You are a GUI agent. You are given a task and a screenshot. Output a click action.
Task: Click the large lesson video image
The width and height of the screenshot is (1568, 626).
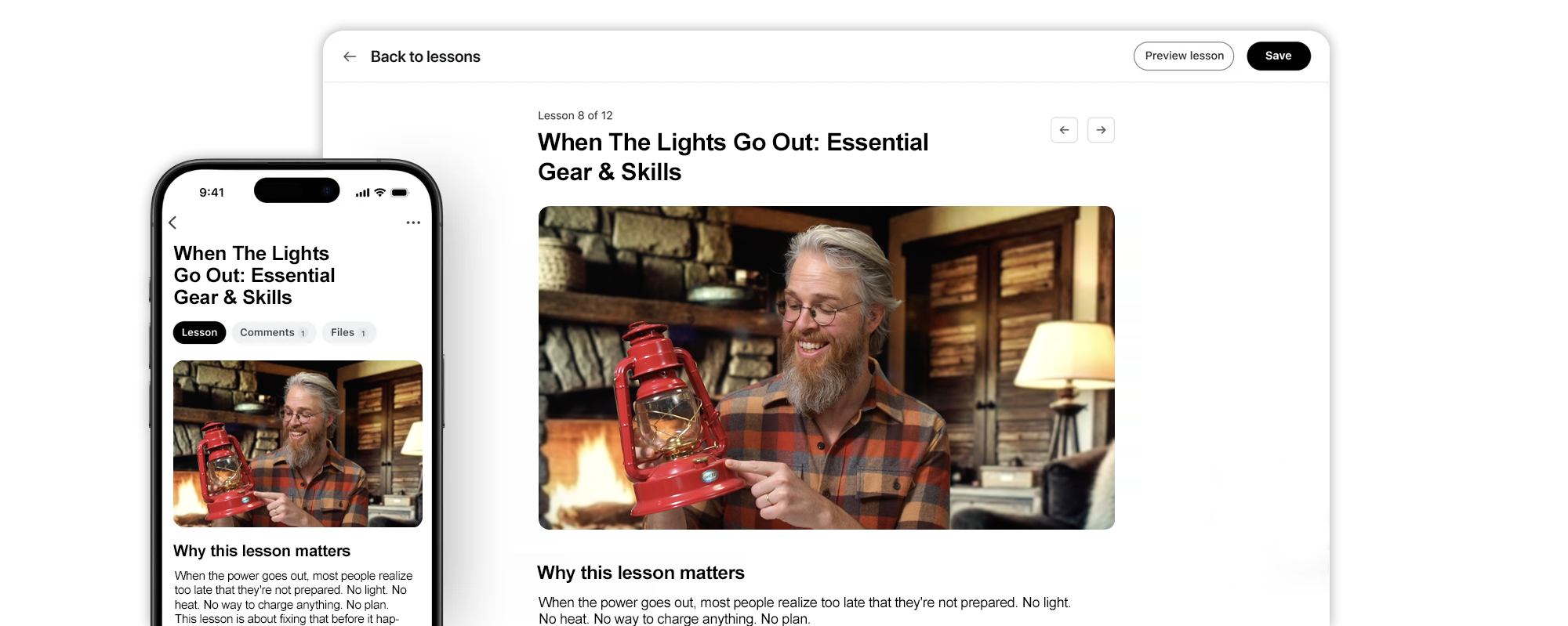pyautogui.click(x=826, y=367)
